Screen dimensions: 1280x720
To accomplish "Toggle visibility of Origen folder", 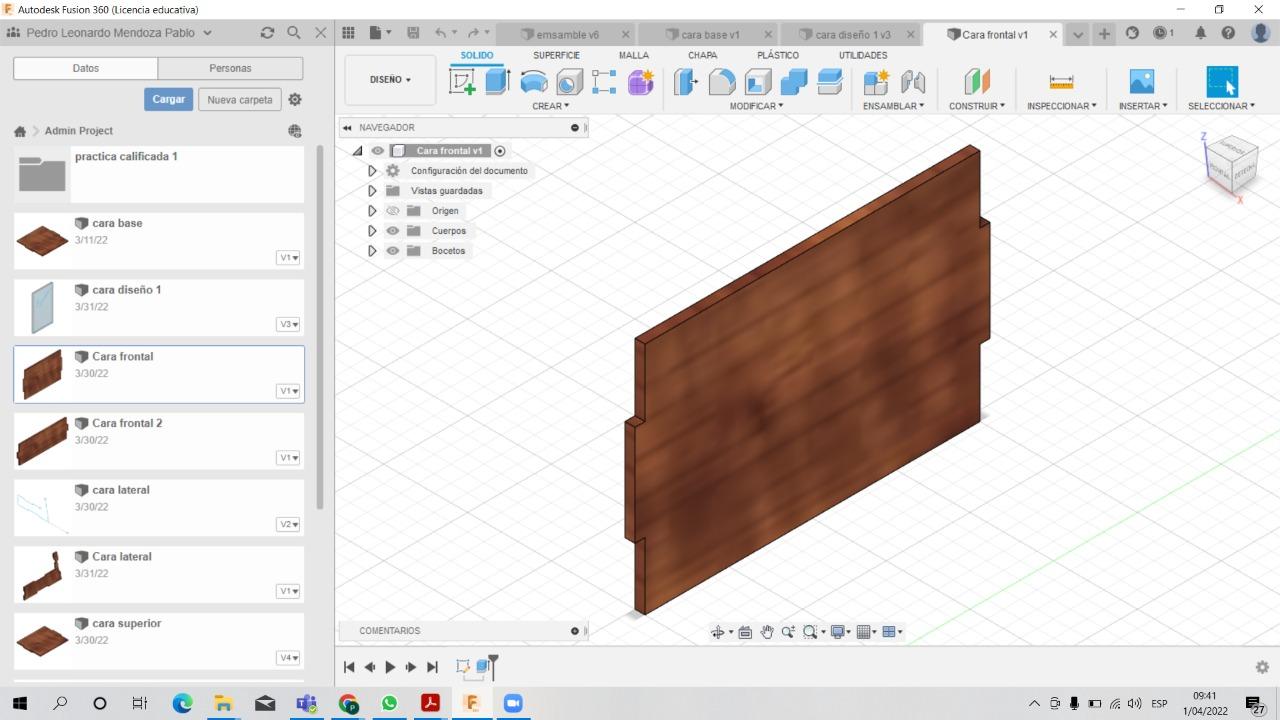I will tap(393, 211).
